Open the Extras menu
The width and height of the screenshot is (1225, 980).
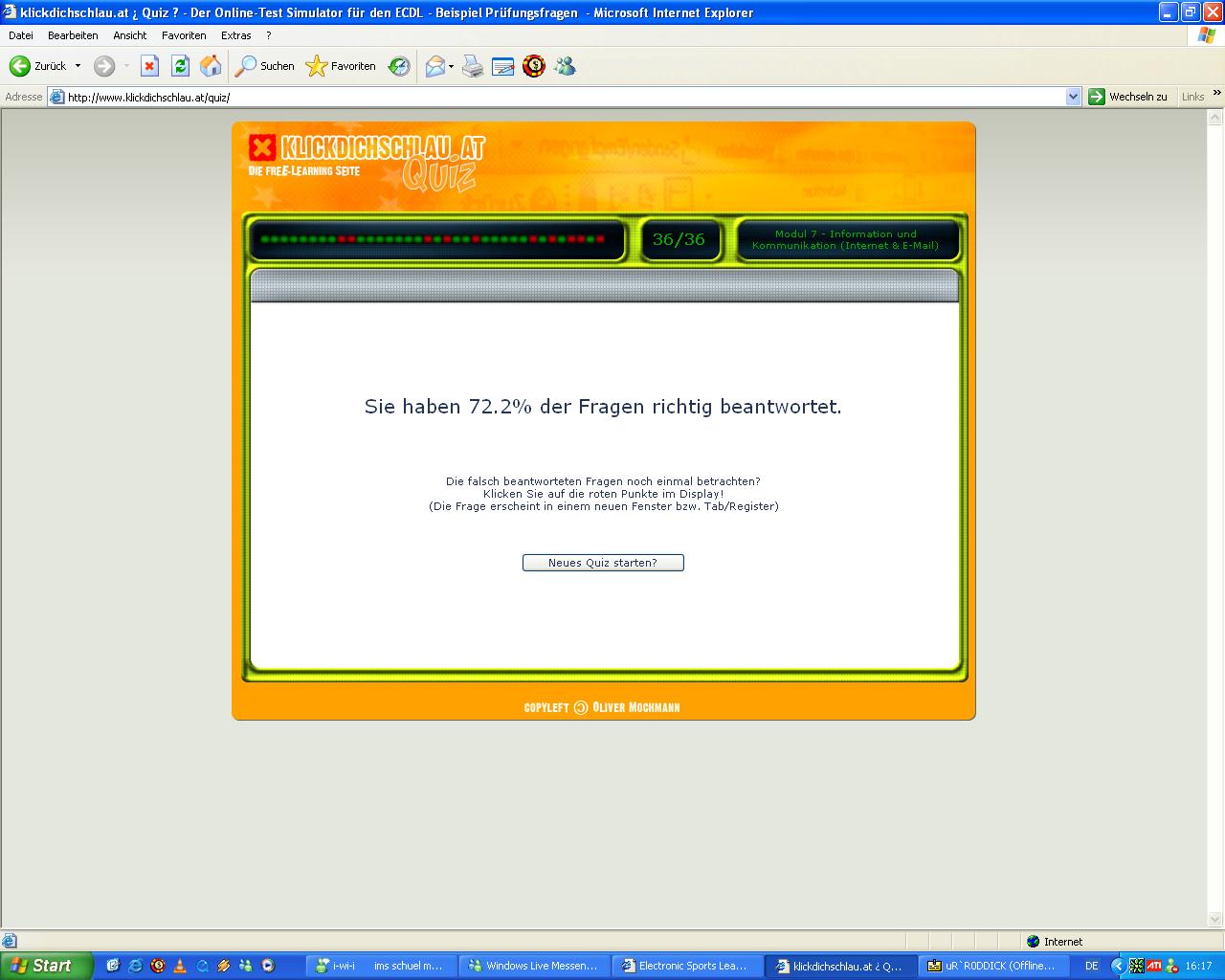[236, 35]
